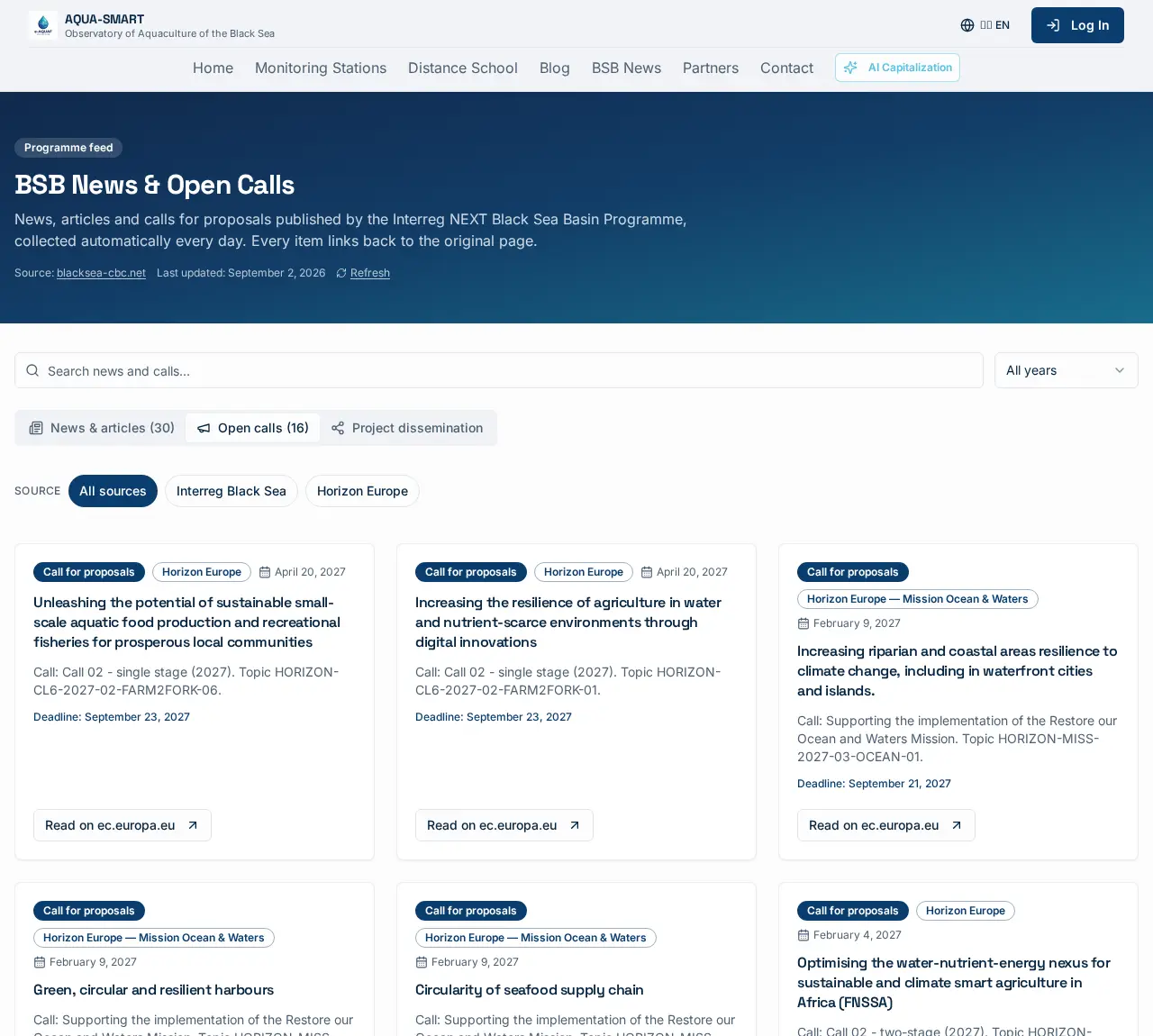Click the globe language icon

[x=967, y=25]
